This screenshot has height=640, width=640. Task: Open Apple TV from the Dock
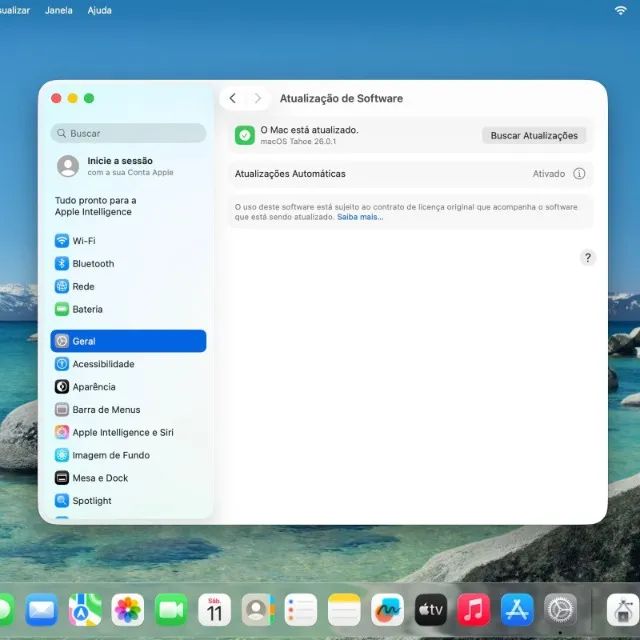click(431, 610)
